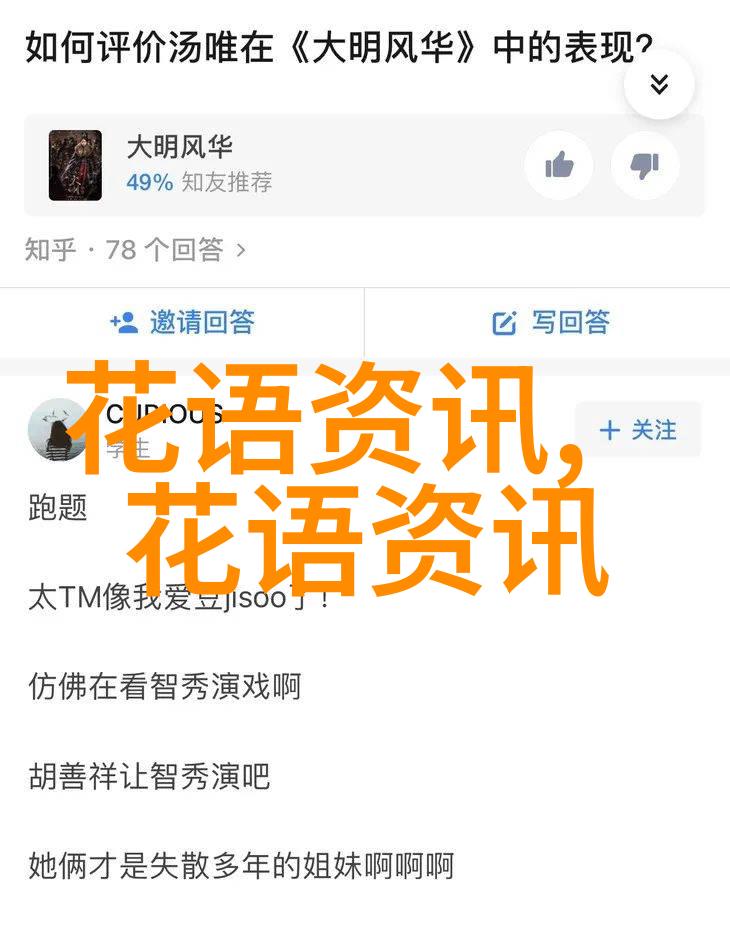The image size is (730, 928).
Task: Tap answer line 她俩才是失散多年的姐妹
Action: tap(241, 866)
